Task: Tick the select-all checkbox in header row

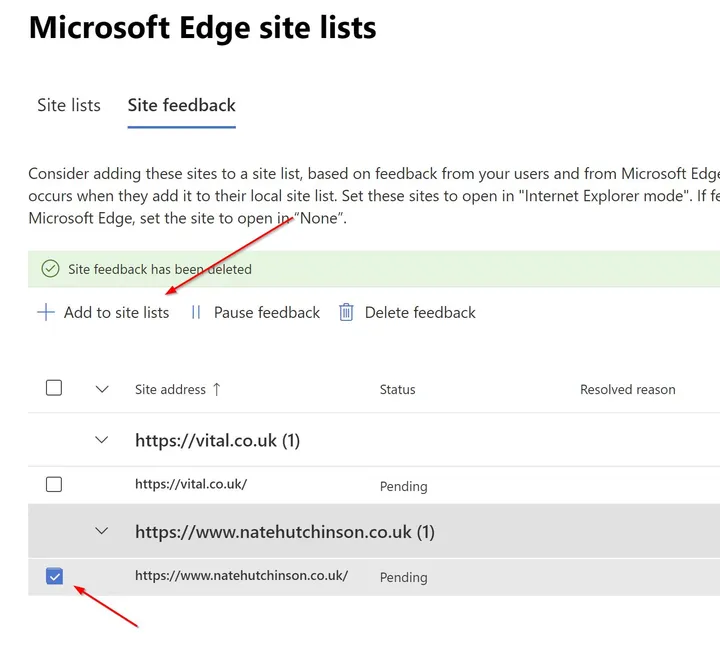Action: [54, 388]
